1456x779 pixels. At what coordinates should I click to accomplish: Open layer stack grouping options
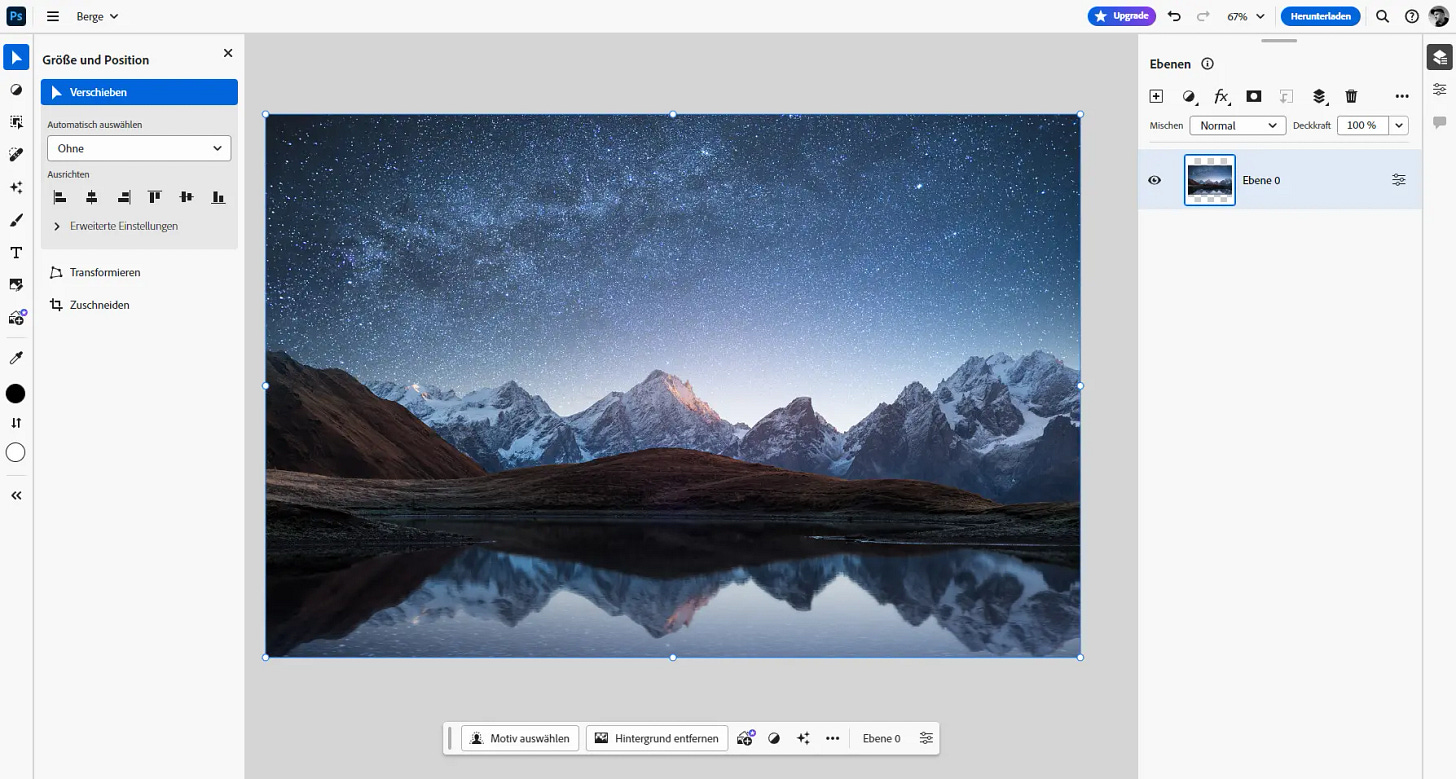(1319, 96)
